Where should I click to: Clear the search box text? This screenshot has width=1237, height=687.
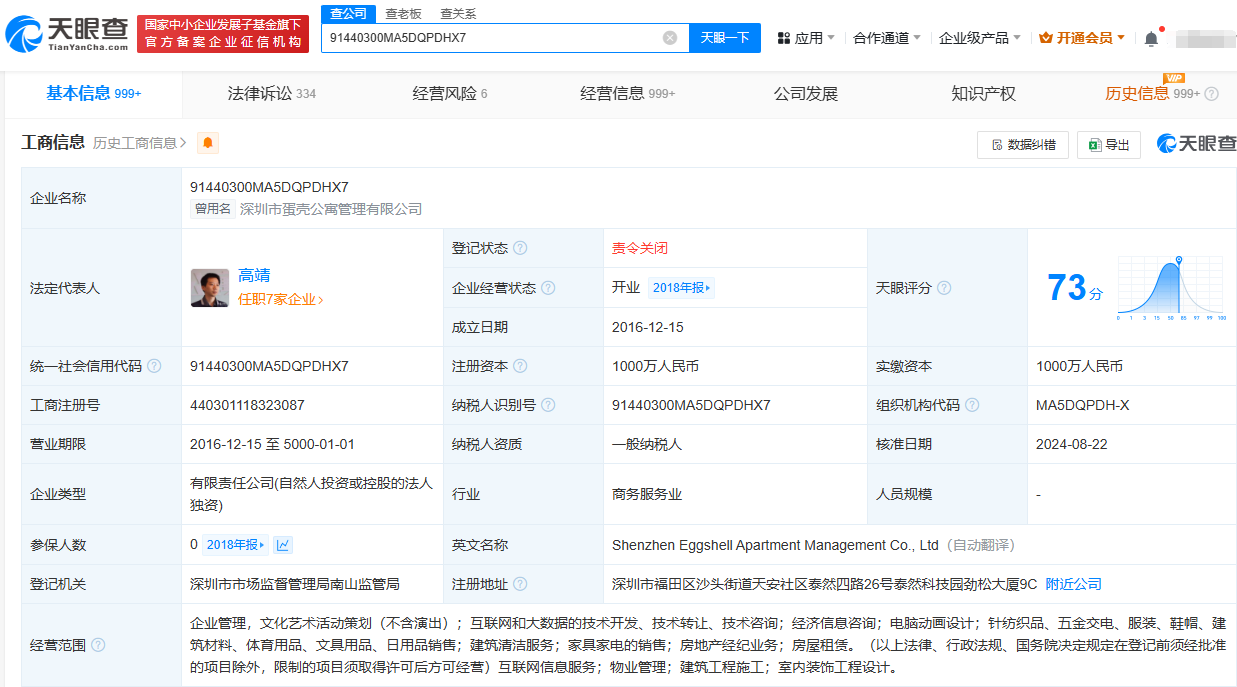pyautogui.click(x=670, y=38)
